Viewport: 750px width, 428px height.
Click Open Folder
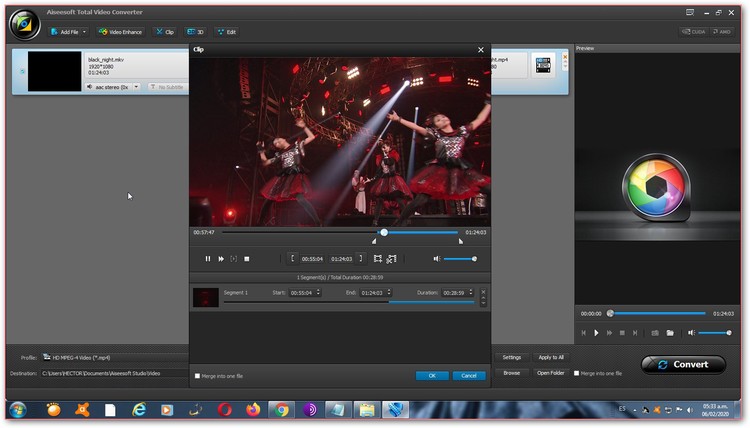pos(551,373)
